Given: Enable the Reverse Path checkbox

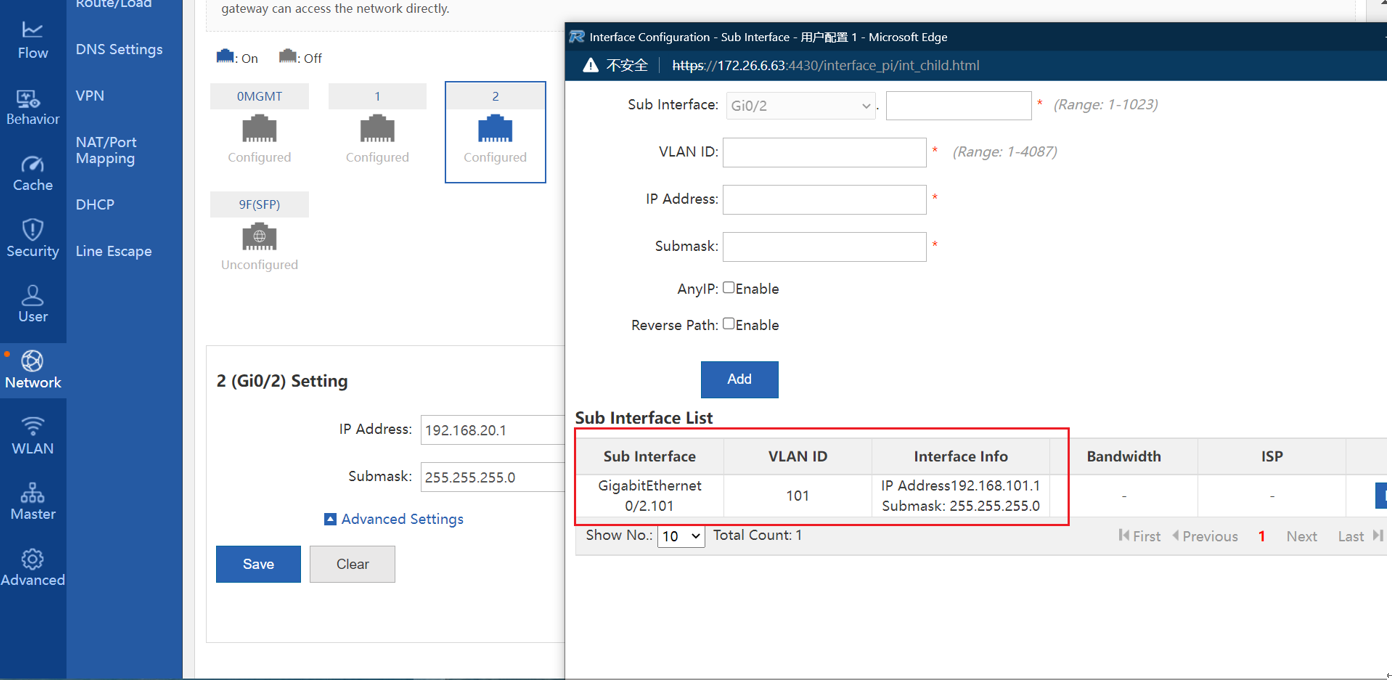Looking at the screenshot, I should [729, 324].
